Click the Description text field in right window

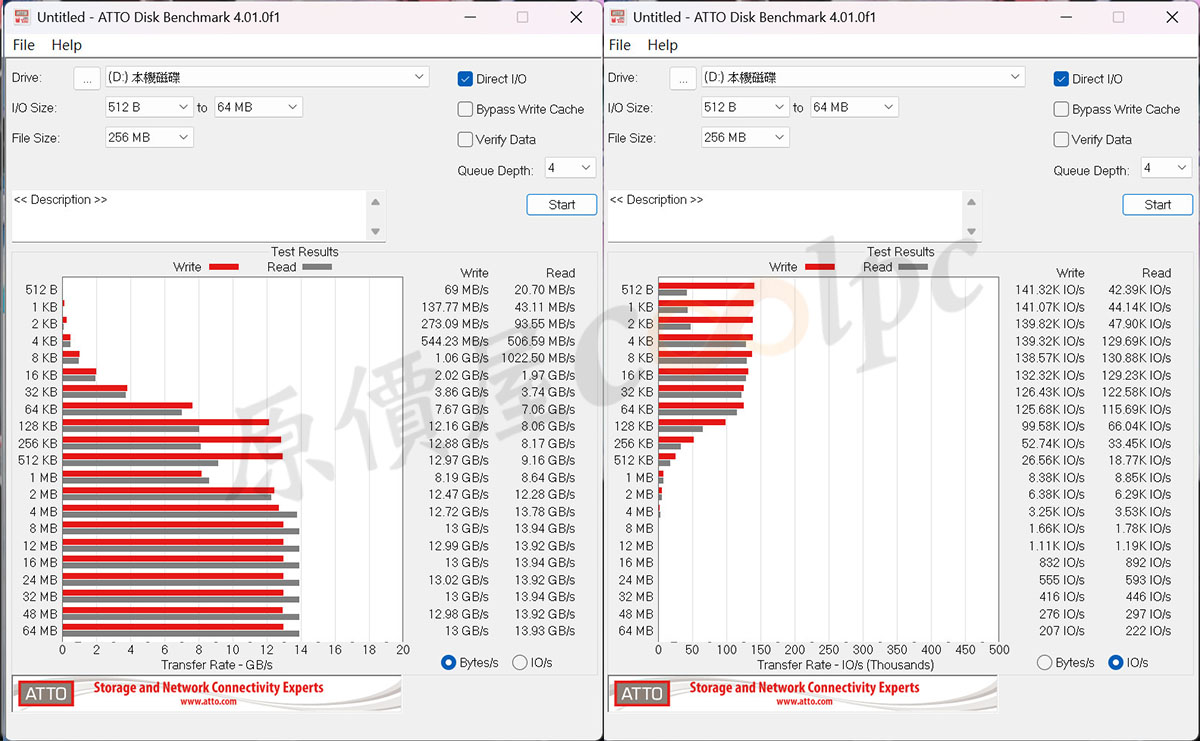pyautogui.click(x=785, y=215)
